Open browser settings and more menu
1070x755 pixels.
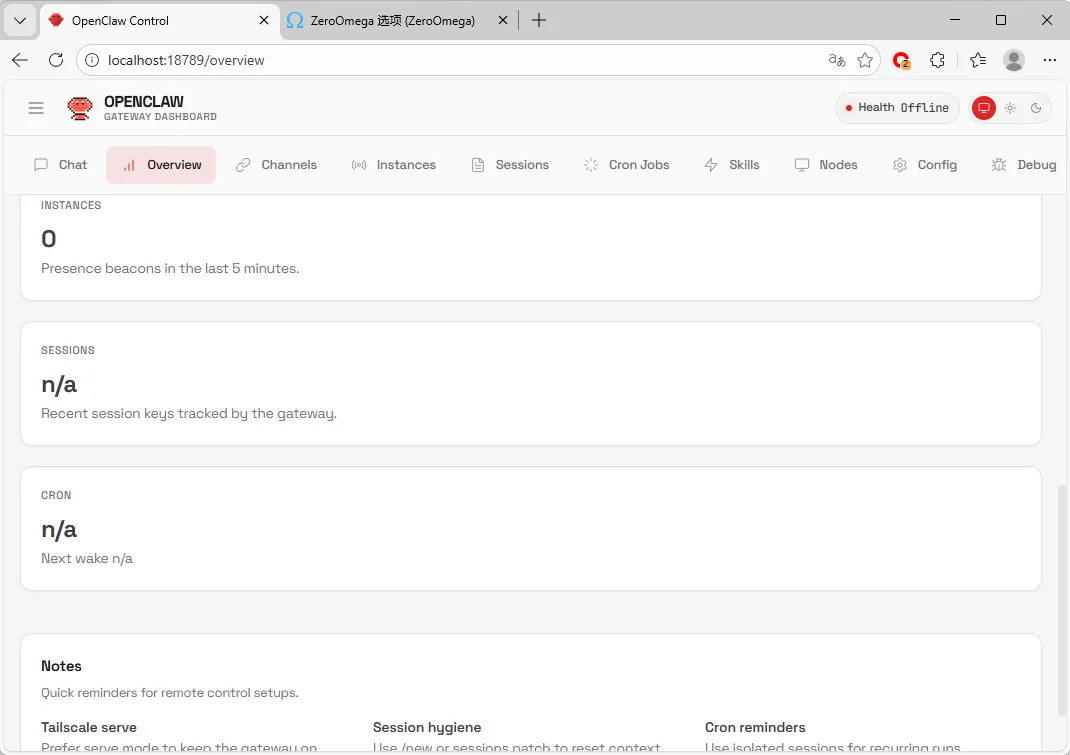pos(1050,60)
